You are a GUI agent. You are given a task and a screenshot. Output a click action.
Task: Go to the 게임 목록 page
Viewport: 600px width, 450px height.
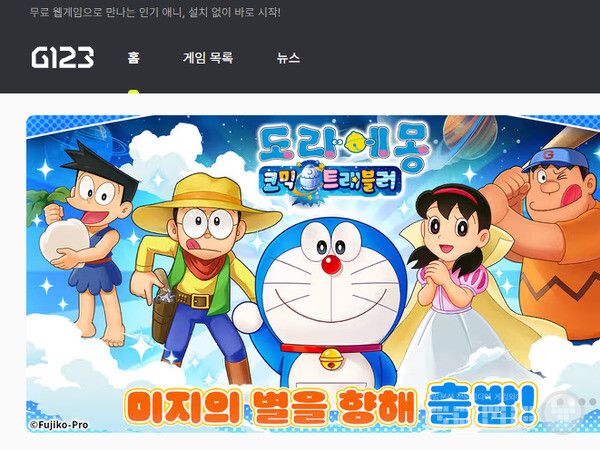click(208, 58)
